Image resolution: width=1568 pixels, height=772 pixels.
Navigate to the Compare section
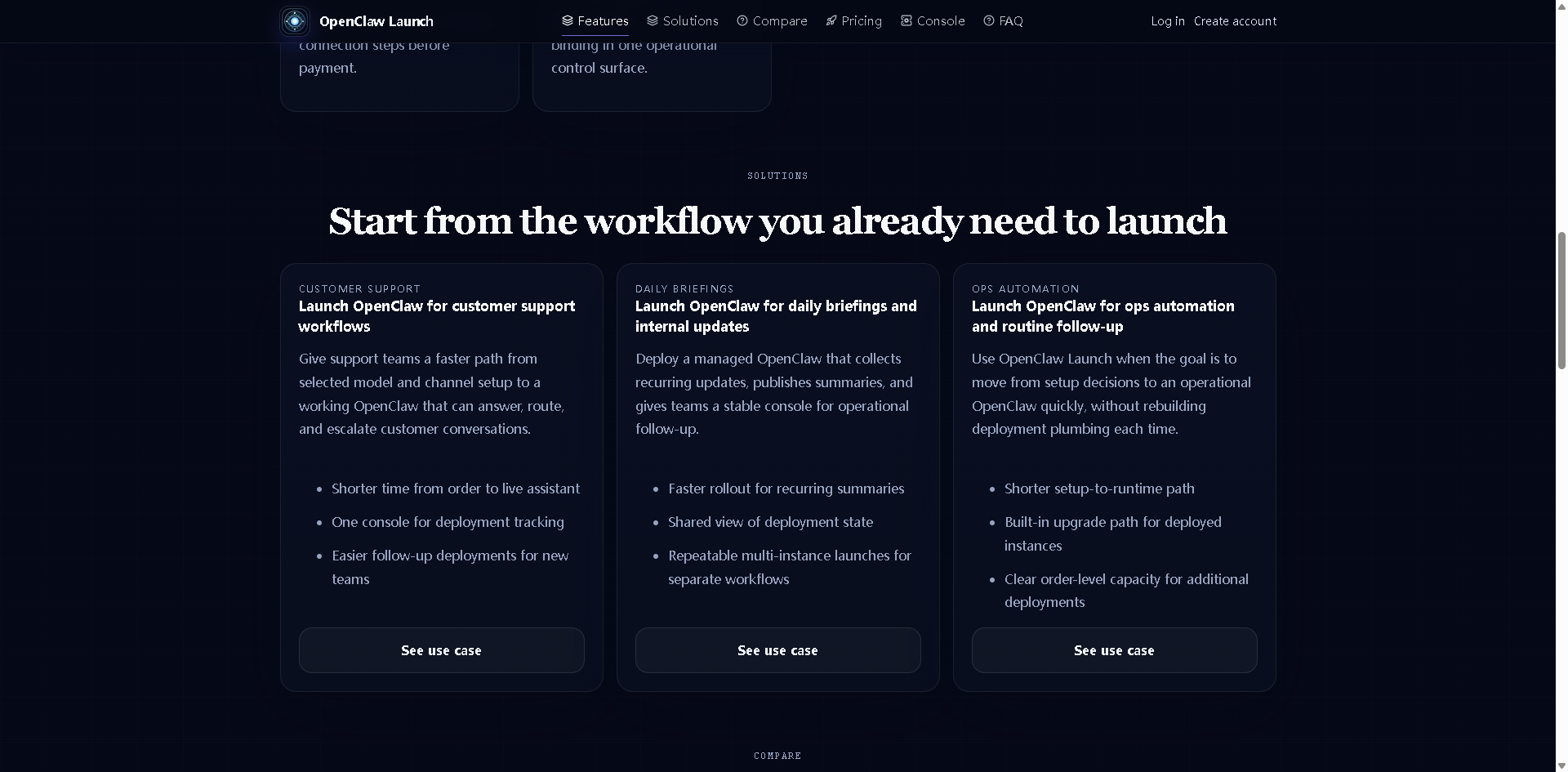point(780,20)
